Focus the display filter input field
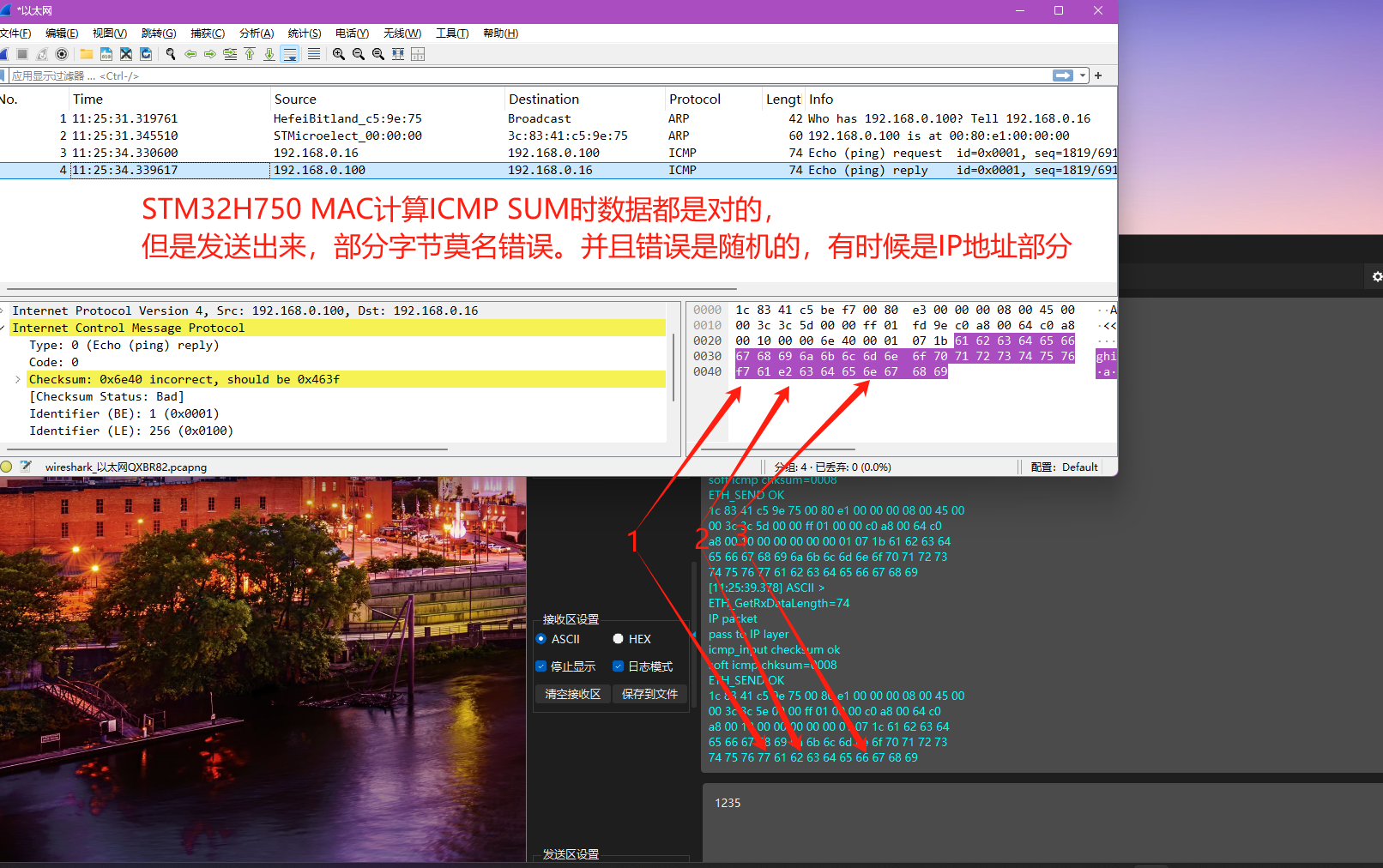 [530, 75]
